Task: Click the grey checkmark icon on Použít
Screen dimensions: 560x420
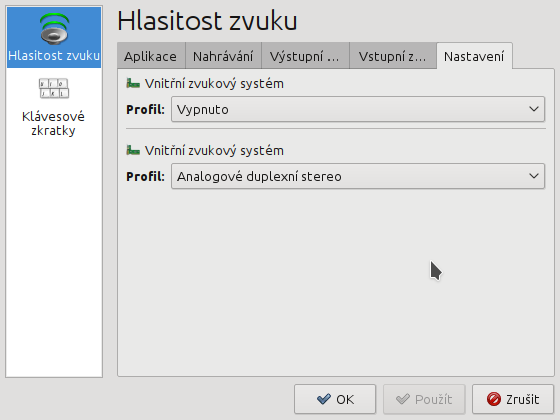Action: point(403,399)
